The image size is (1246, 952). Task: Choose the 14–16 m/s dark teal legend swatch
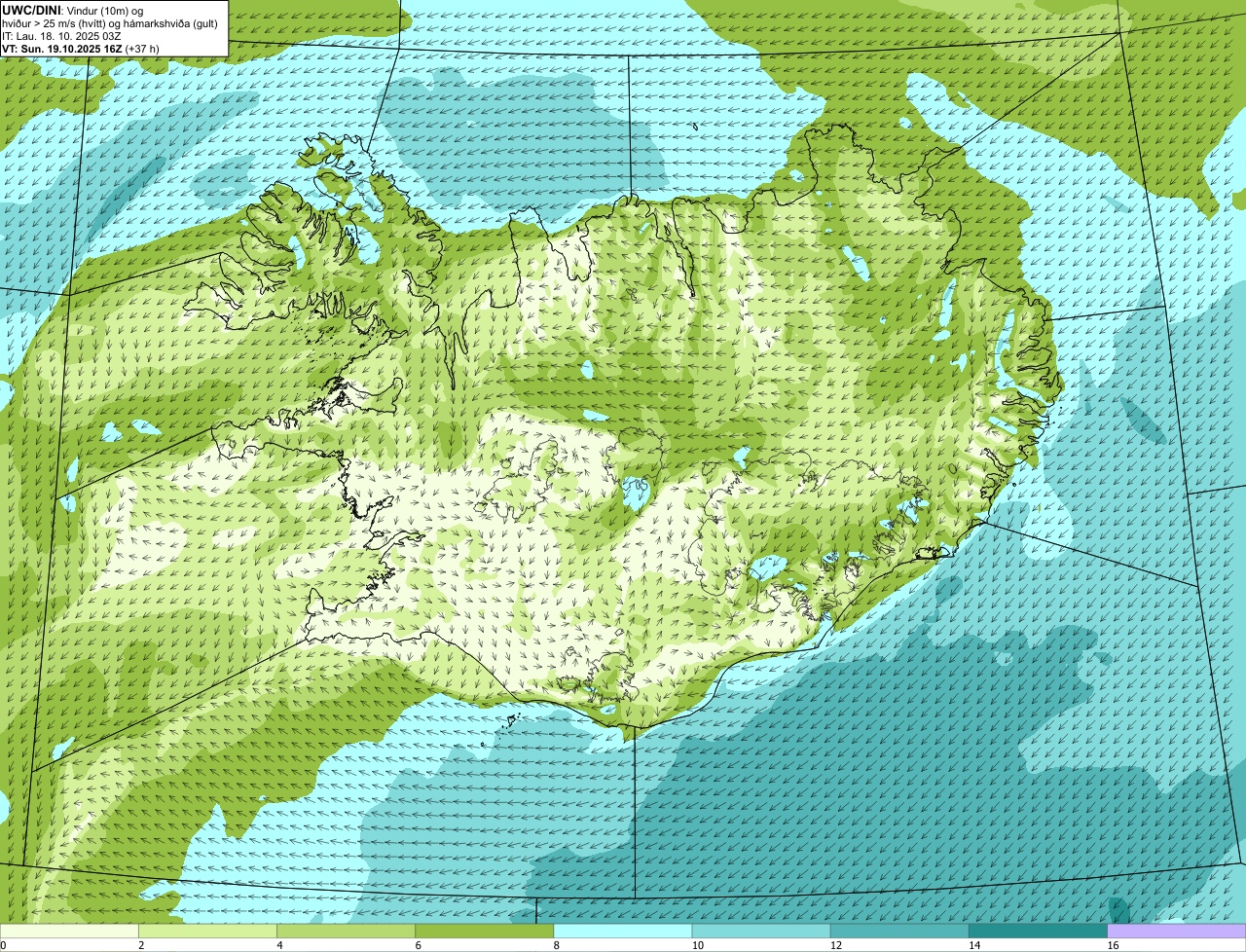click(x=1038, y=932)
